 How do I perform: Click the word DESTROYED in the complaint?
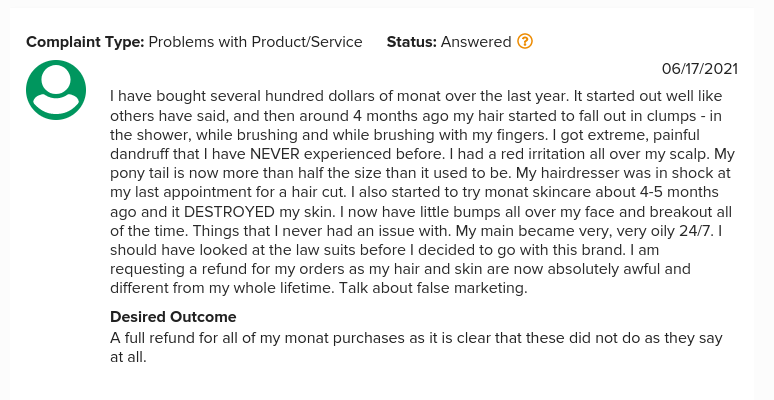229,212
